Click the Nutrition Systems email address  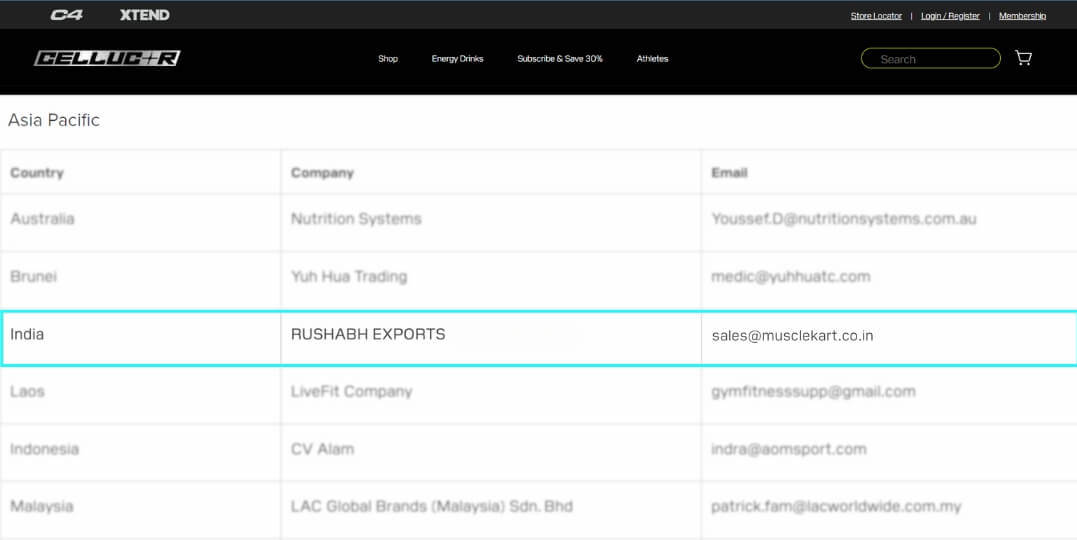tap(843, 219)
